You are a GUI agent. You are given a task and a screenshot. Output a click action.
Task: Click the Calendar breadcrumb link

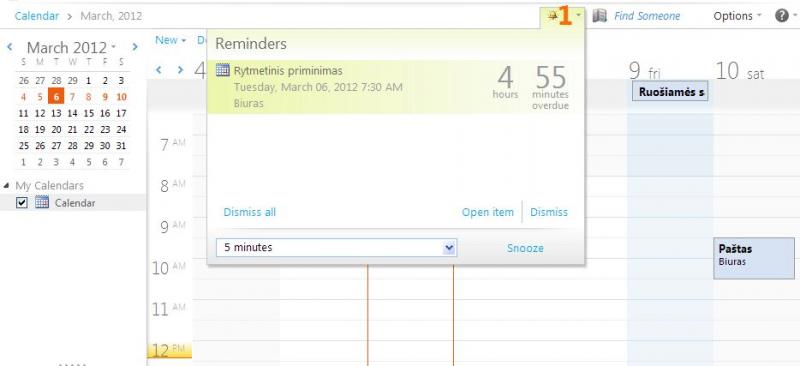(x=37, y=16)
